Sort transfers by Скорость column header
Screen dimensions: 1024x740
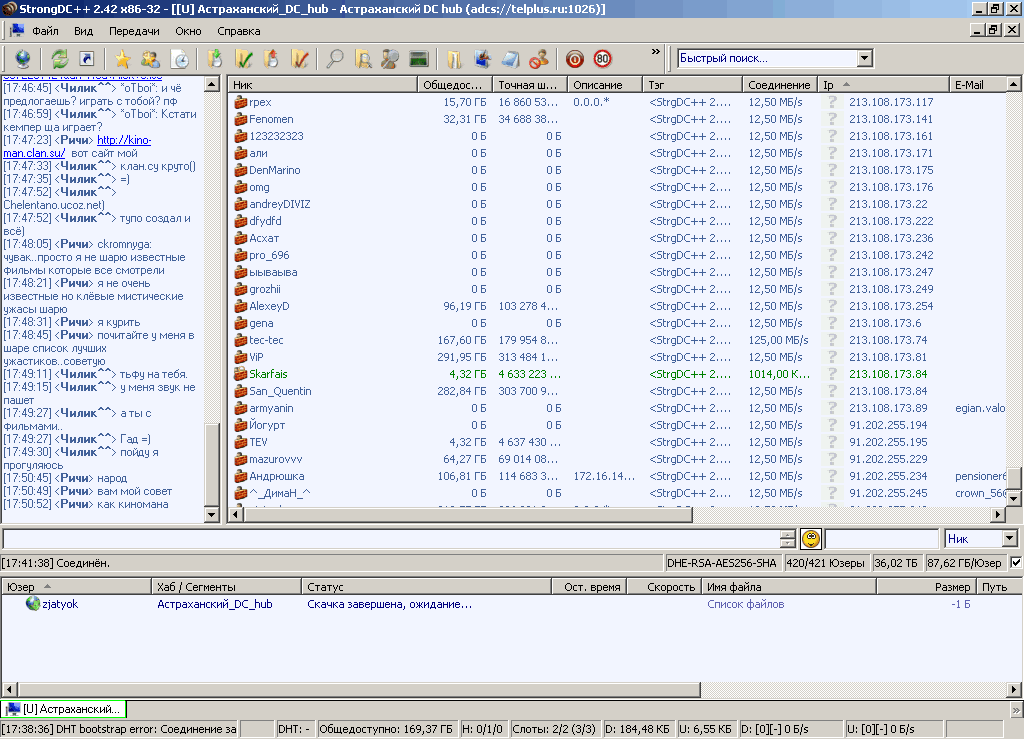pyautogui.click(x=664, y=587)
